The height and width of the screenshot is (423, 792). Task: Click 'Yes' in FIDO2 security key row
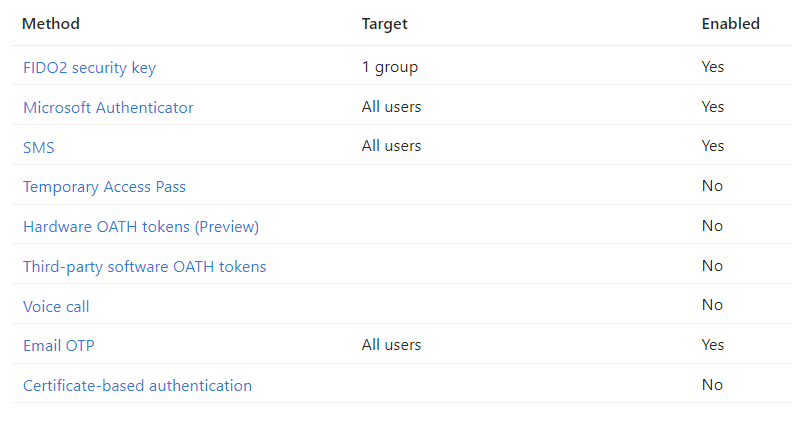click(713, 67)
